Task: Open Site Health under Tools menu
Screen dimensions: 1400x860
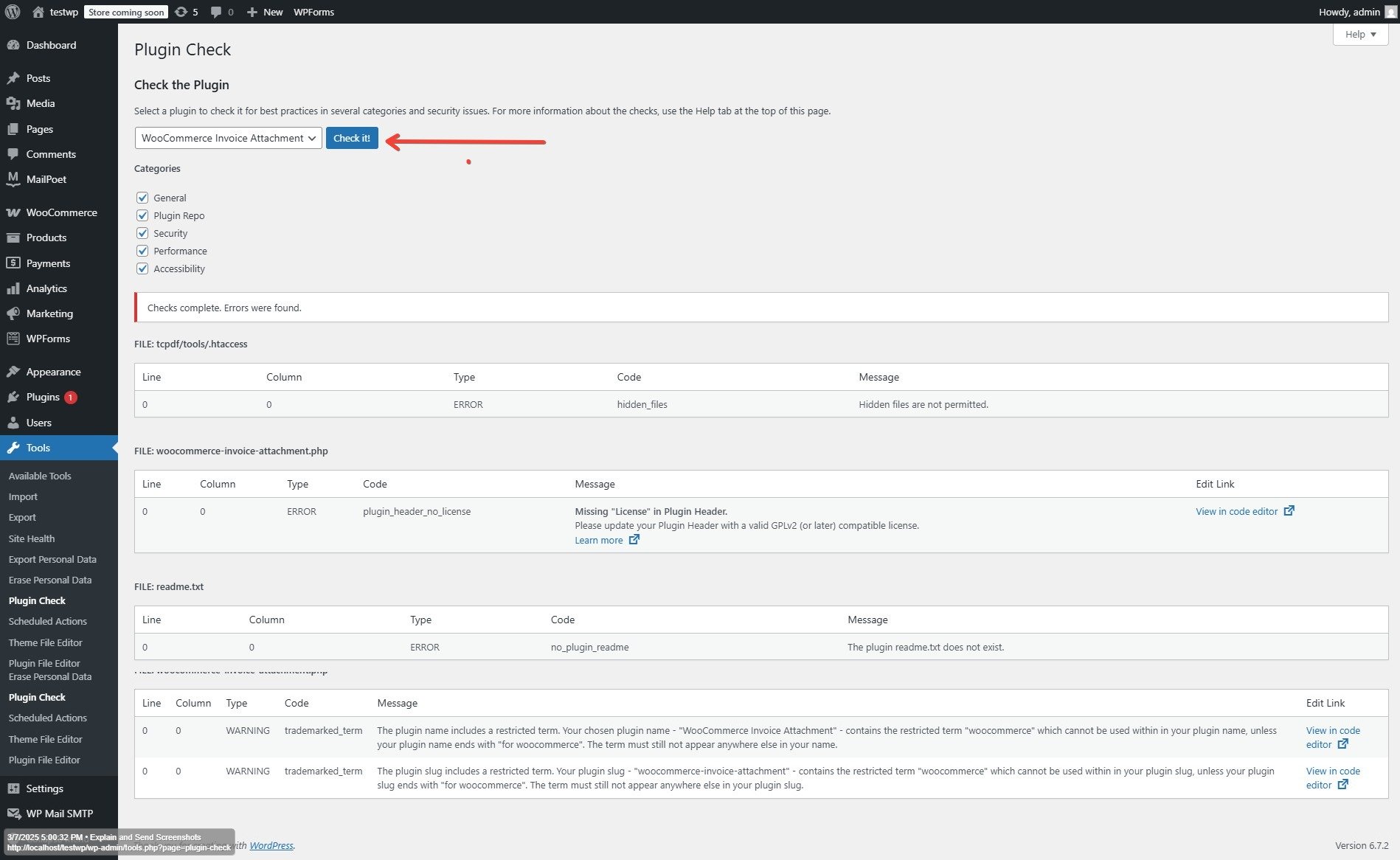Action: 32,538
